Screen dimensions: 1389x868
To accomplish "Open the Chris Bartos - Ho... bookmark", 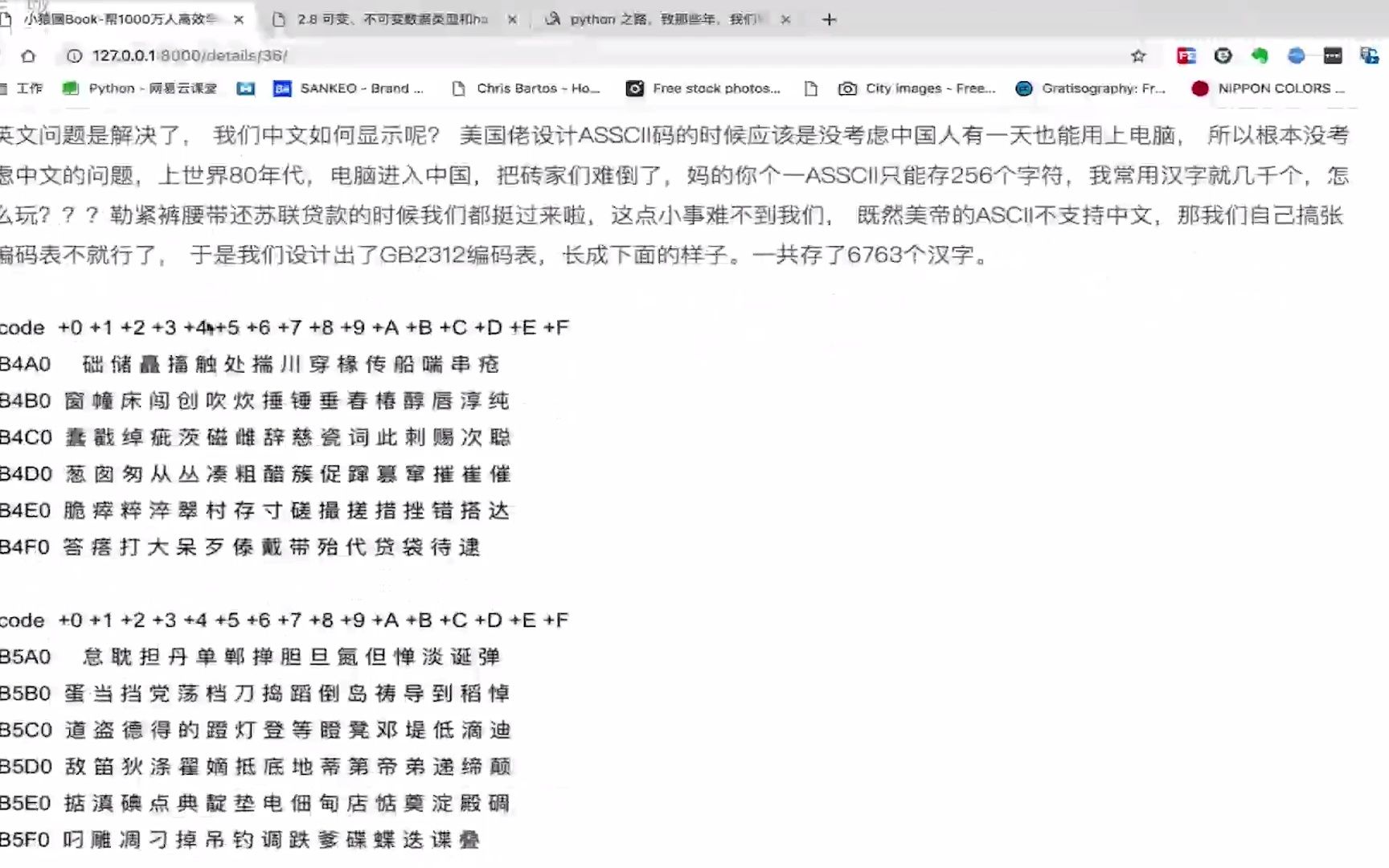I will (527, 88).
